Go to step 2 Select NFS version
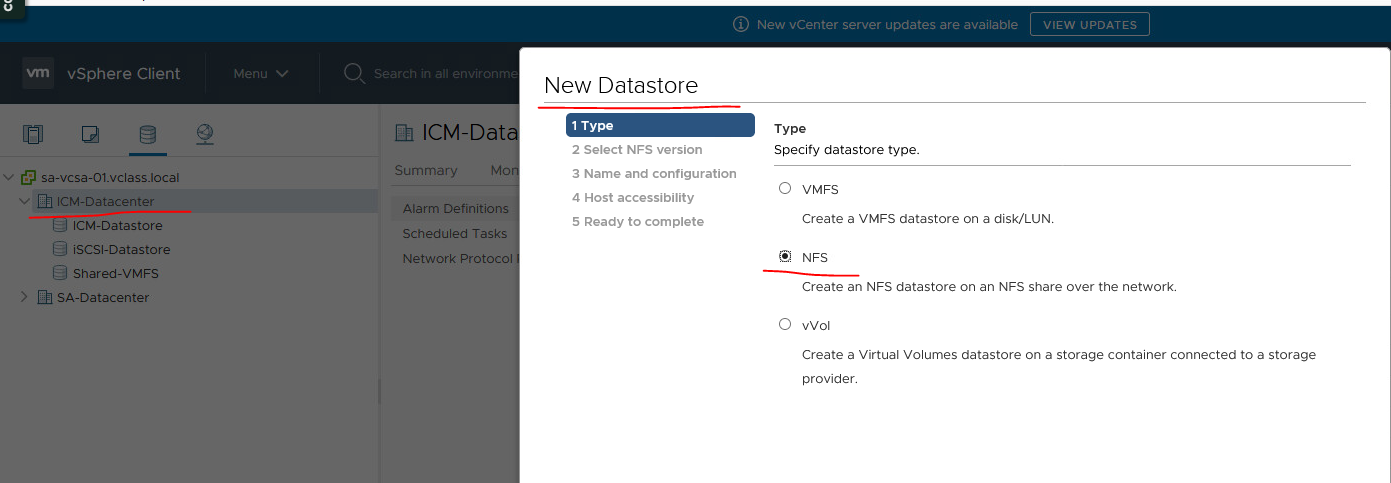 [637, 149]
